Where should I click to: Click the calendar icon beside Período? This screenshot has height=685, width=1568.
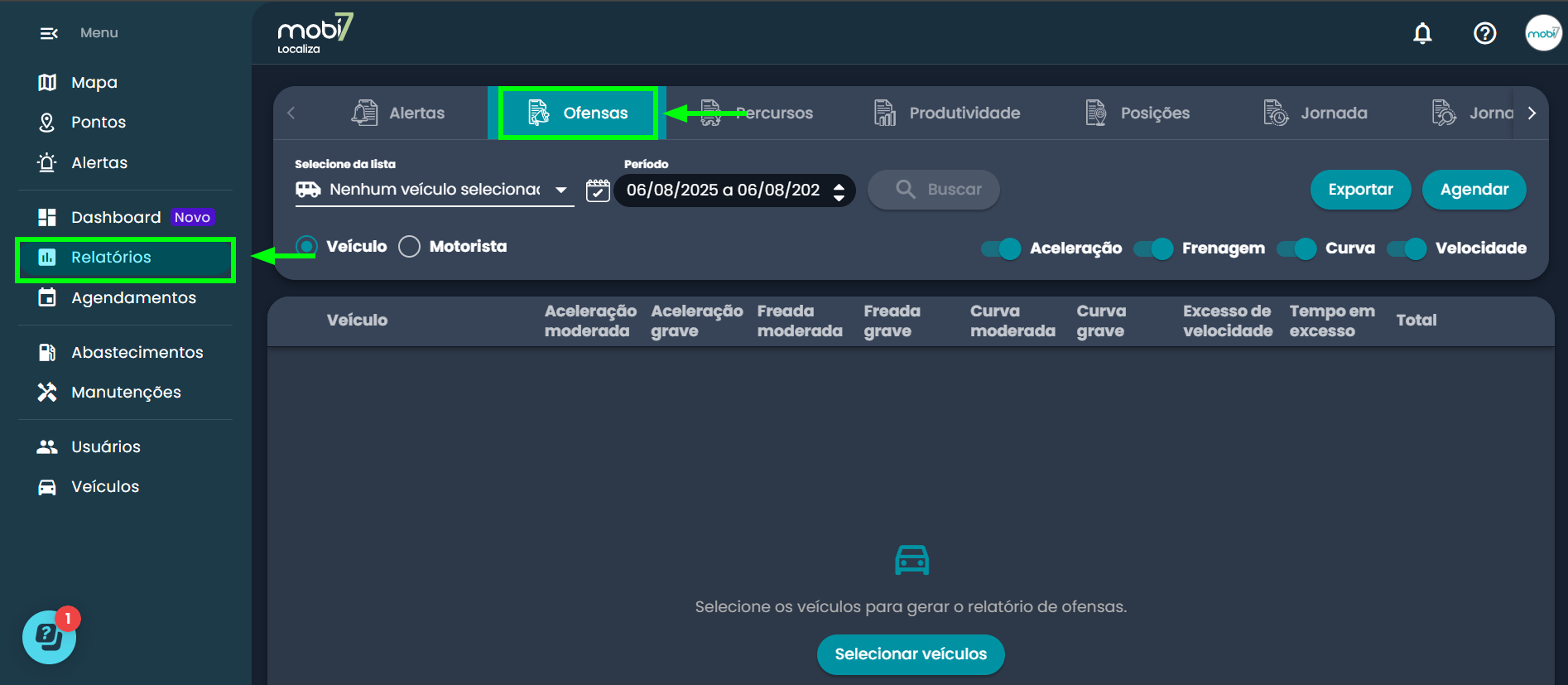pos(598,191)
